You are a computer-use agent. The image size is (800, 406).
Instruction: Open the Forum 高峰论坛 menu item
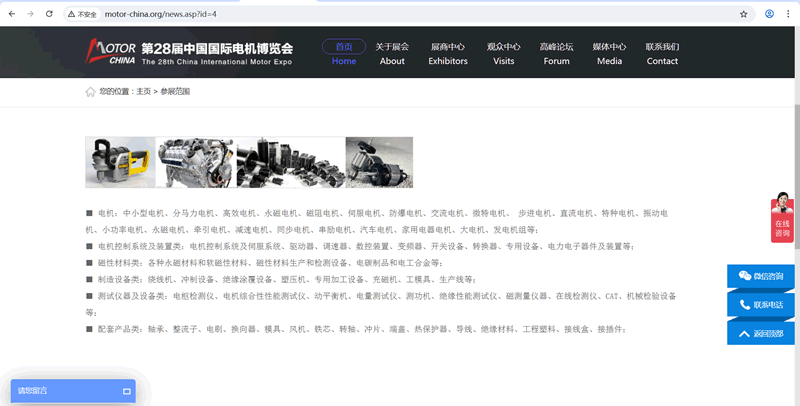click(x=556, y=53)
